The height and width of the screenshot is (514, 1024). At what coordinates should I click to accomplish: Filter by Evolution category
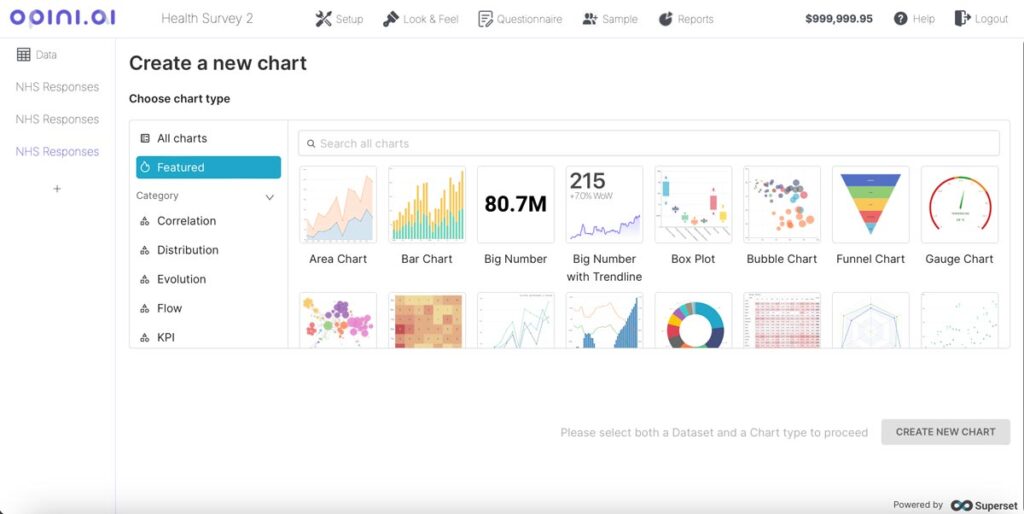208,280
